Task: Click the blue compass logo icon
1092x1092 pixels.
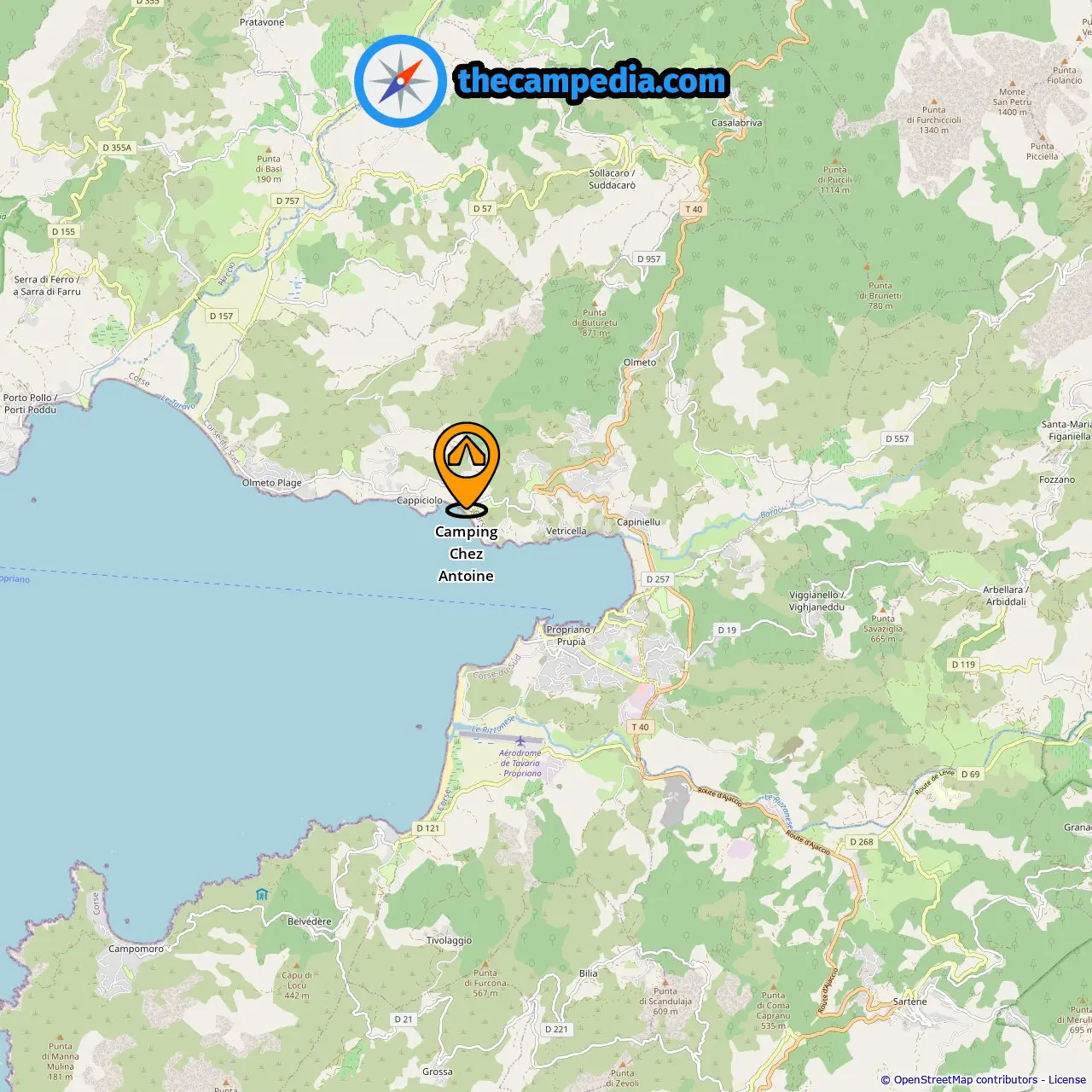Action: pos(401,82)
